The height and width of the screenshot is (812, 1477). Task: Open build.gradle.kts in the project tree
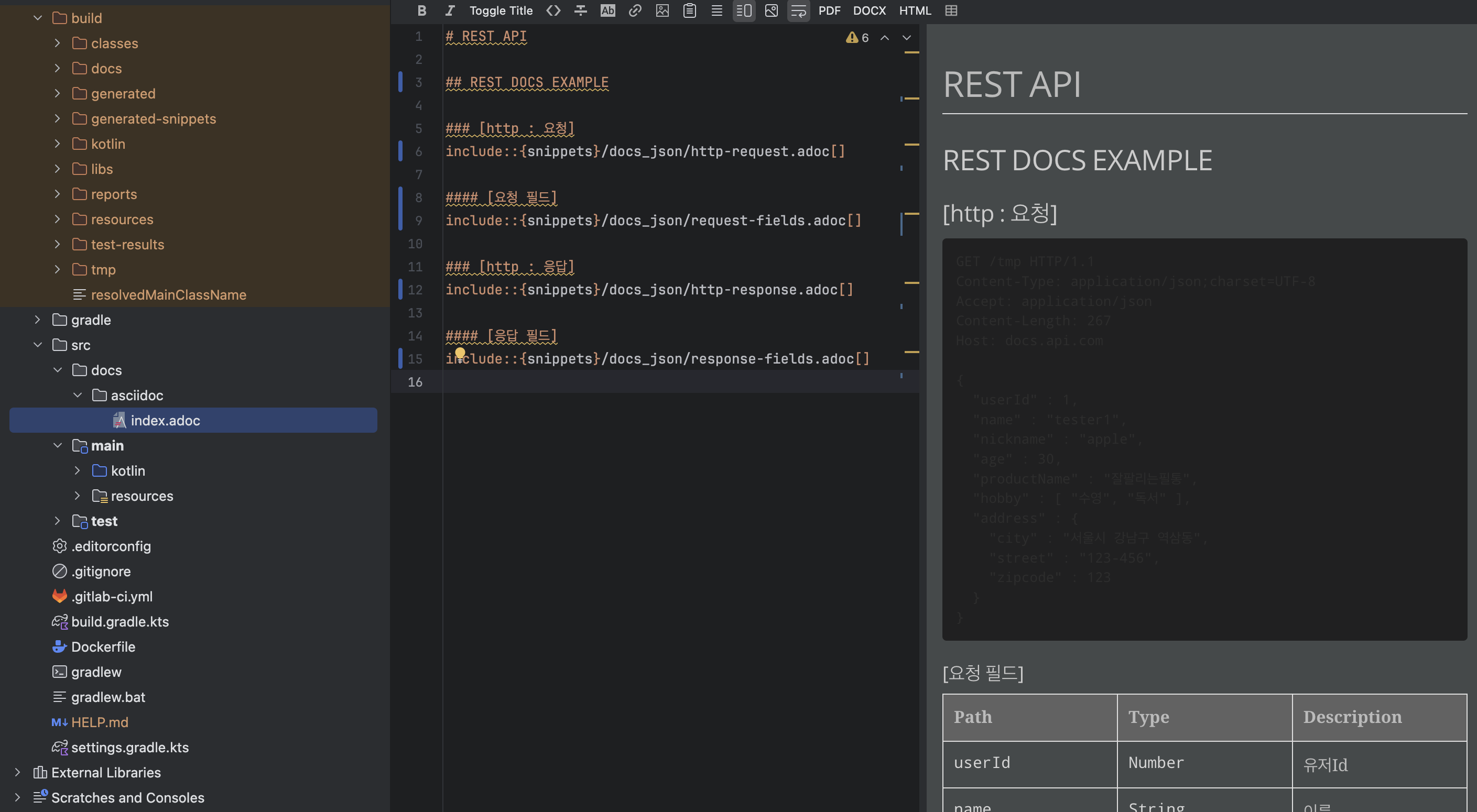(120, 622)
